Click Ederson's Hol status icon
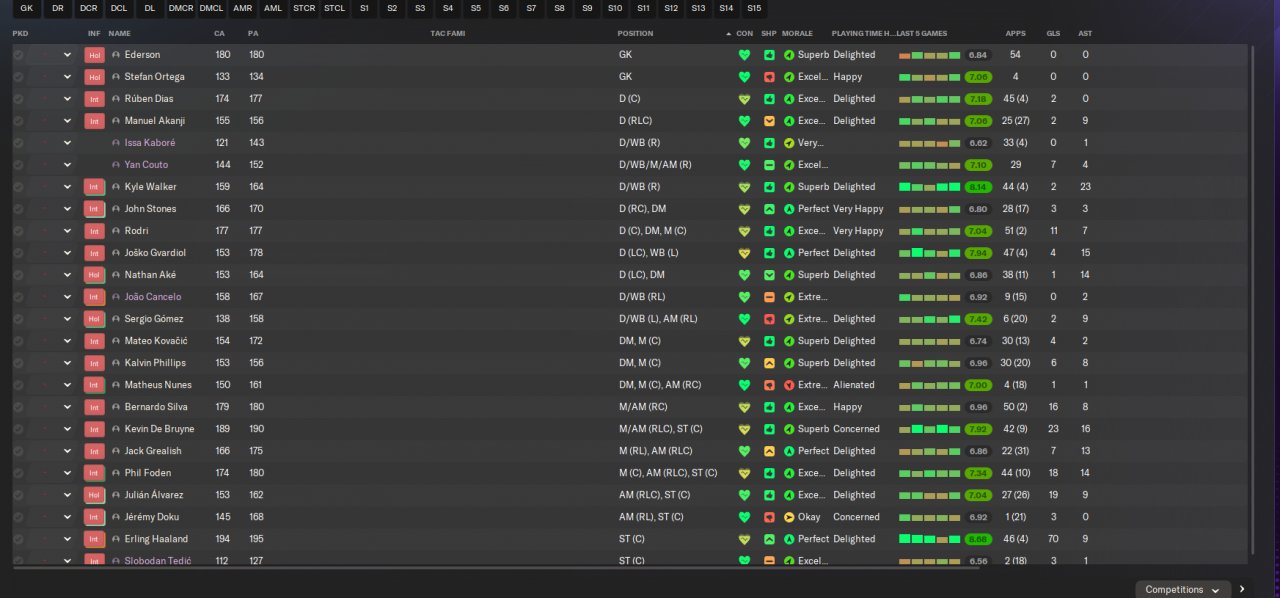This screenshot has height=598, width=1280. pos(95,55)
